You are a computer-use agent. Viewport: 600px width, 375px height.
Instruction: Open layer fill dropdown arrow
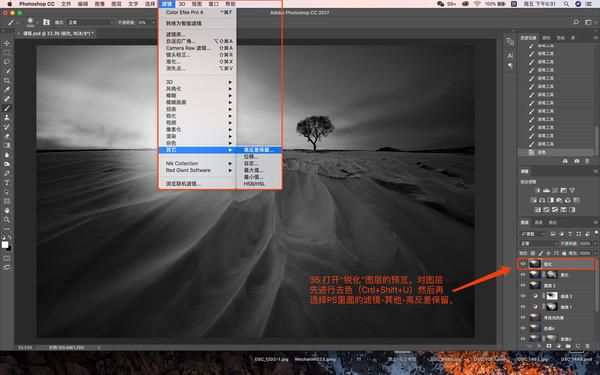(x=595, y=253)
